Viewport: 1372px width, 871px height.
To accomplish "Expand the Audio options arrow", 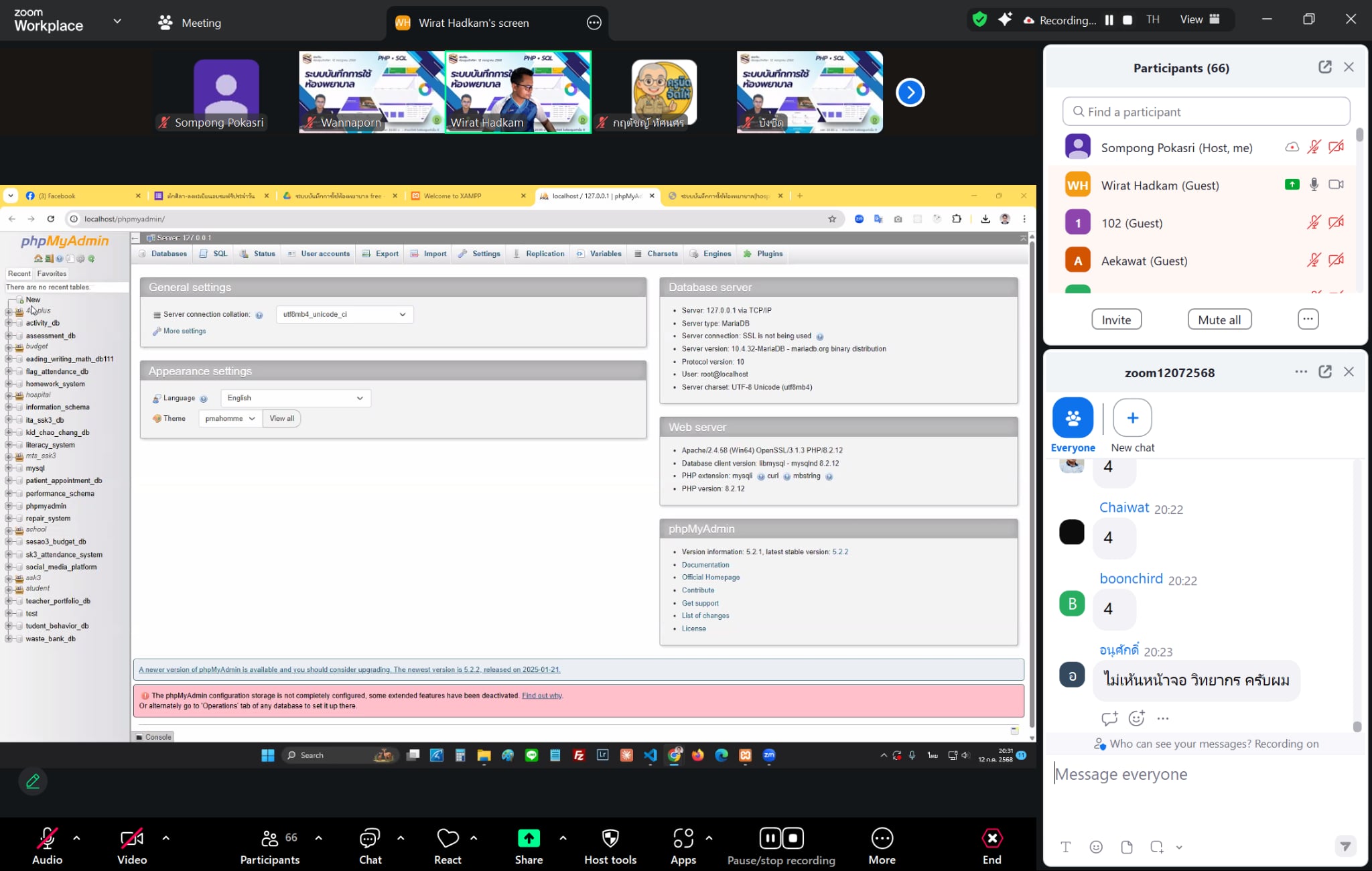I will [76, 837].
